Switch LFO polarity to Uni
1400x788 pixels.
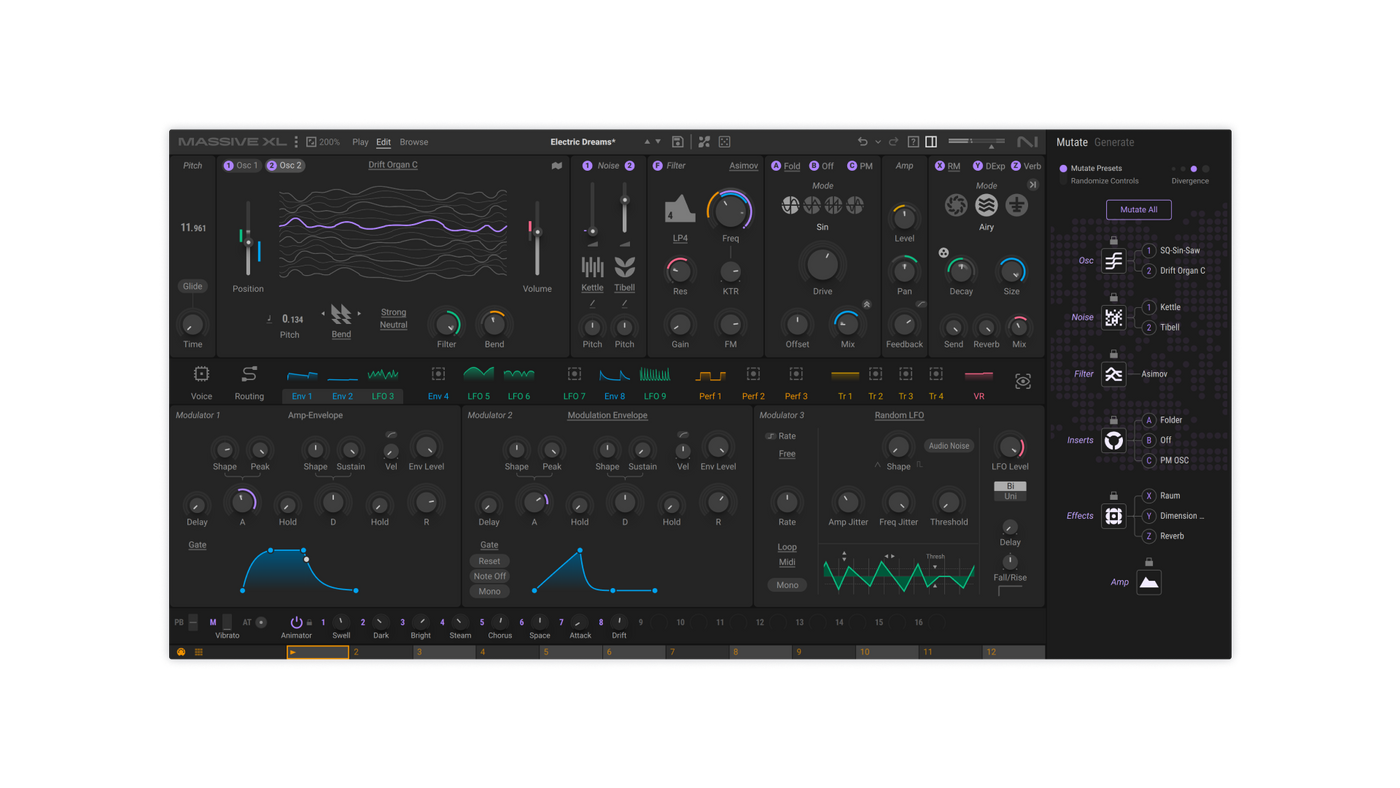coord(1010,496)
